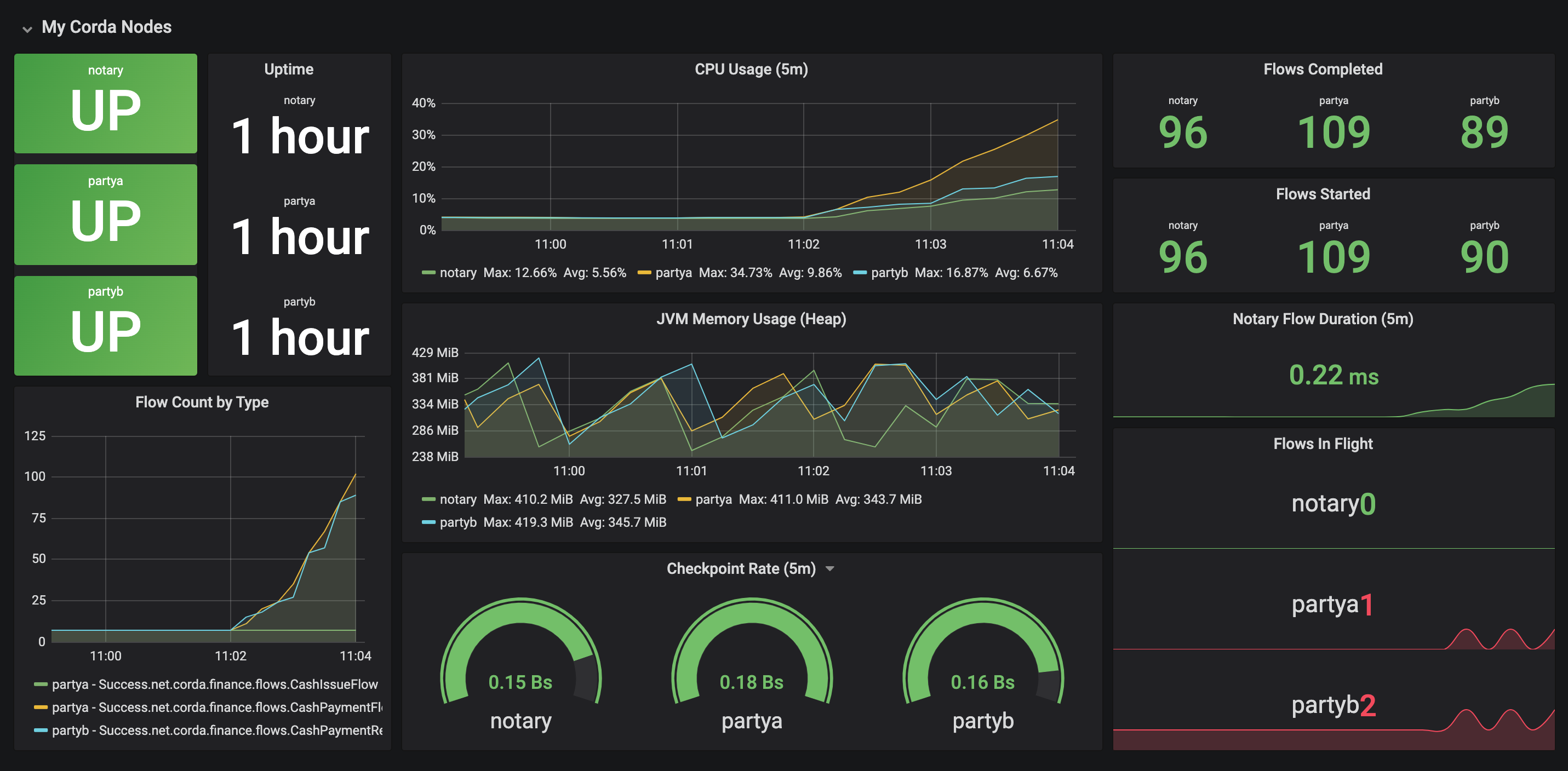Click Flows Started notary value 96

tap(1183, 257)
